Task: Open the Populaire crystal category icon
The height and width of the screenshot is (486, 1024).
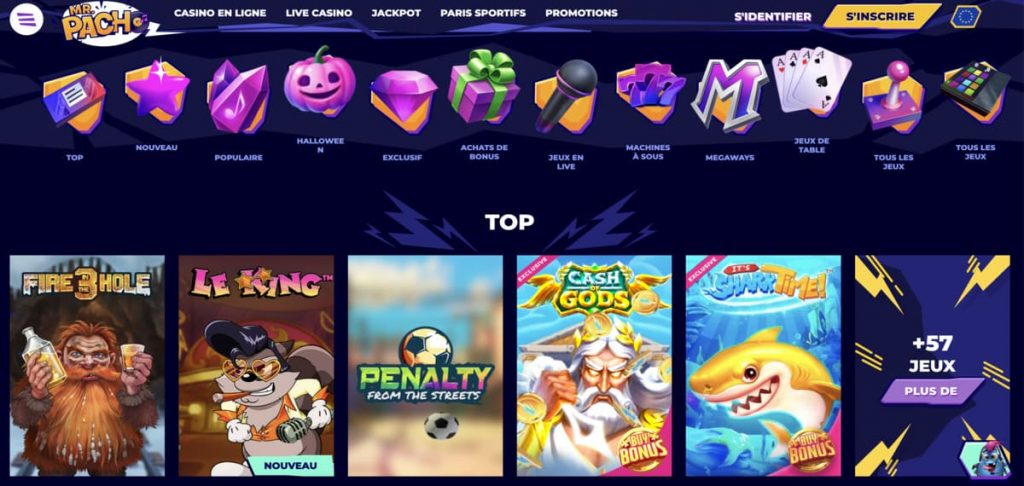Action: [x=238, y=97]
